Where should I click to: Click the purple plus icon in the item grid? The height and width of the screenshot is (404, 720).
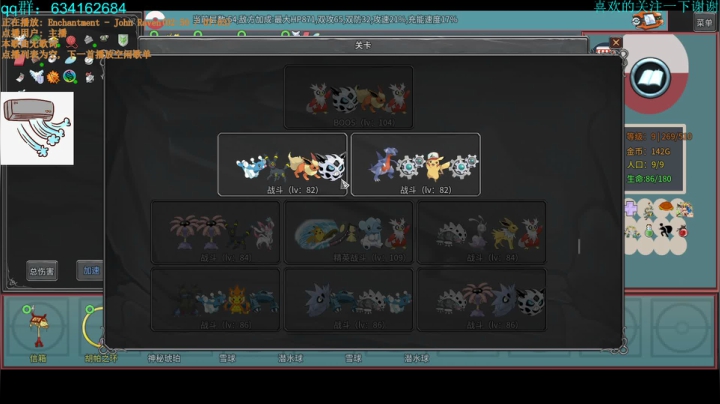pyautogui.click(x=631, y=209)
